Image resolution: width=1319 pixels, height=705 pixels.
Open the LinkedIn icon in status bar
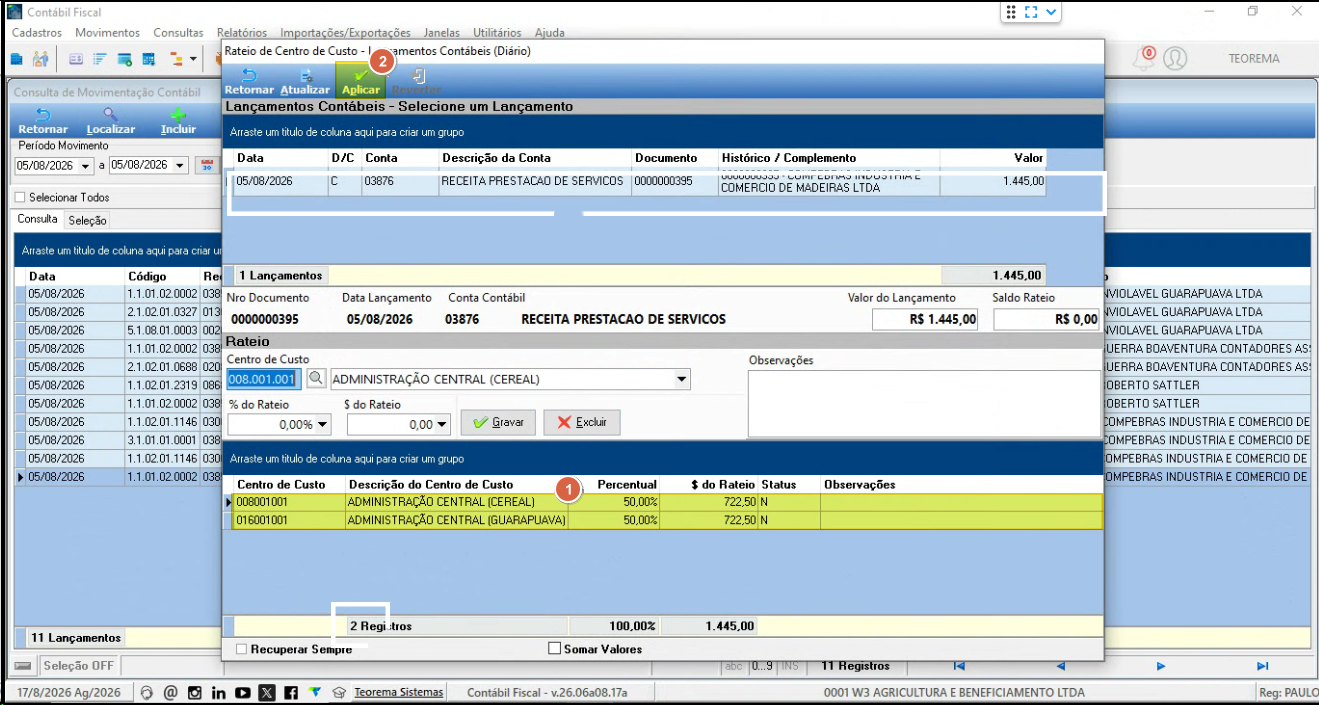pos(218,693)
